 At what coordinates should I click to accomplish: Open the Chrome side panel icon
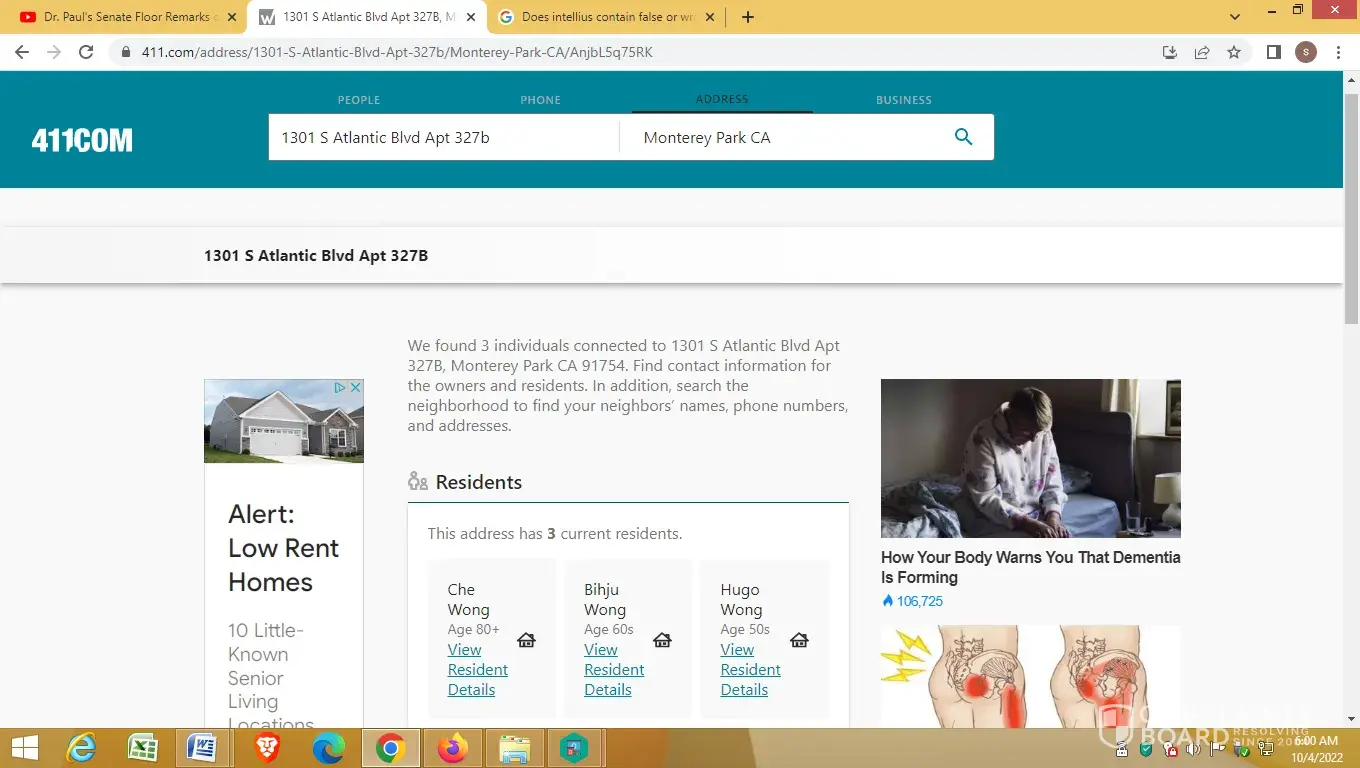[x=1273, y=52]
